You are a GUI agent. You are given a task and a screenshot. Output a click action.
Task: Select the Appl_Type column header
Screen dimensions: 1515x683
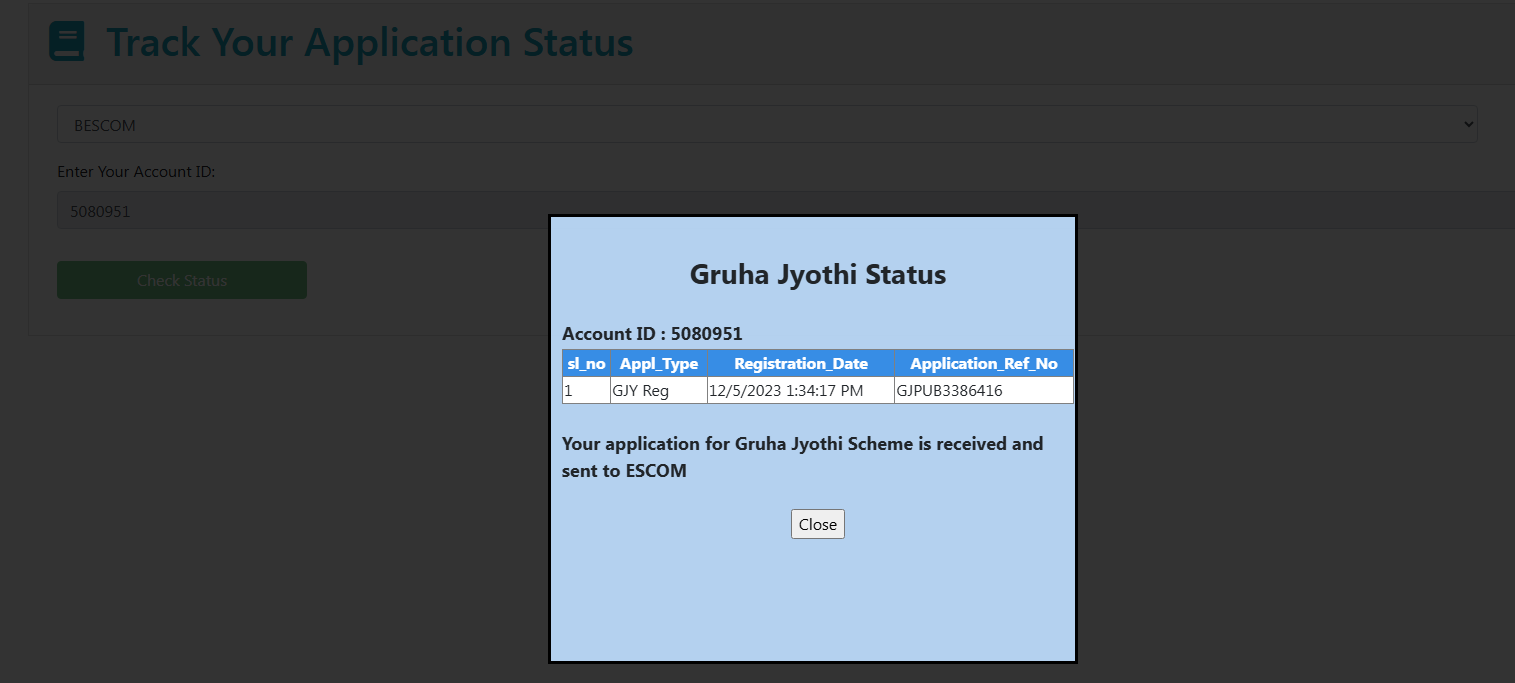point(658,363)
